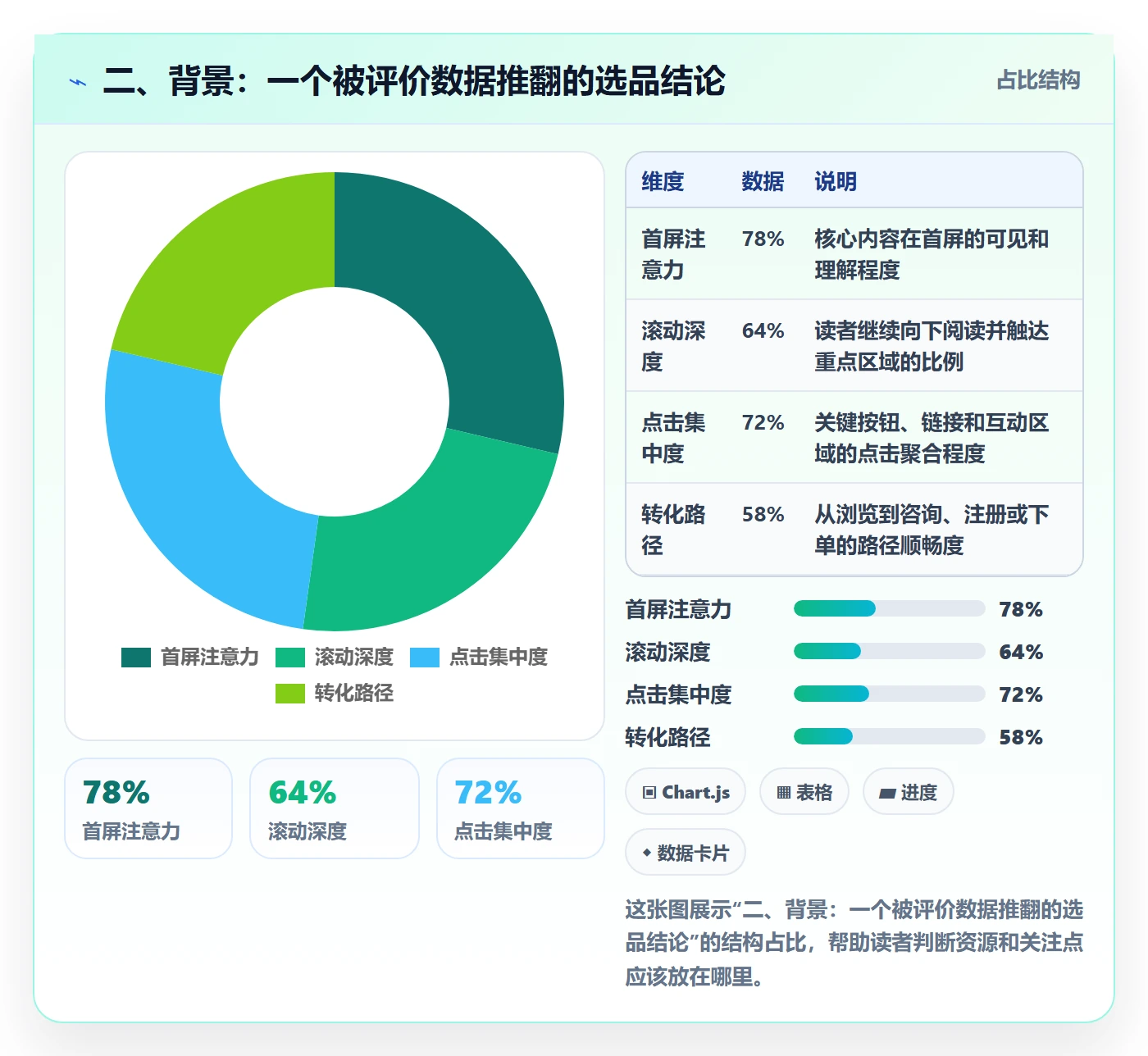The width and height of the screenshot is (1148, 1056).
Task: Click the 数据 column header
Action: (763, 181)
